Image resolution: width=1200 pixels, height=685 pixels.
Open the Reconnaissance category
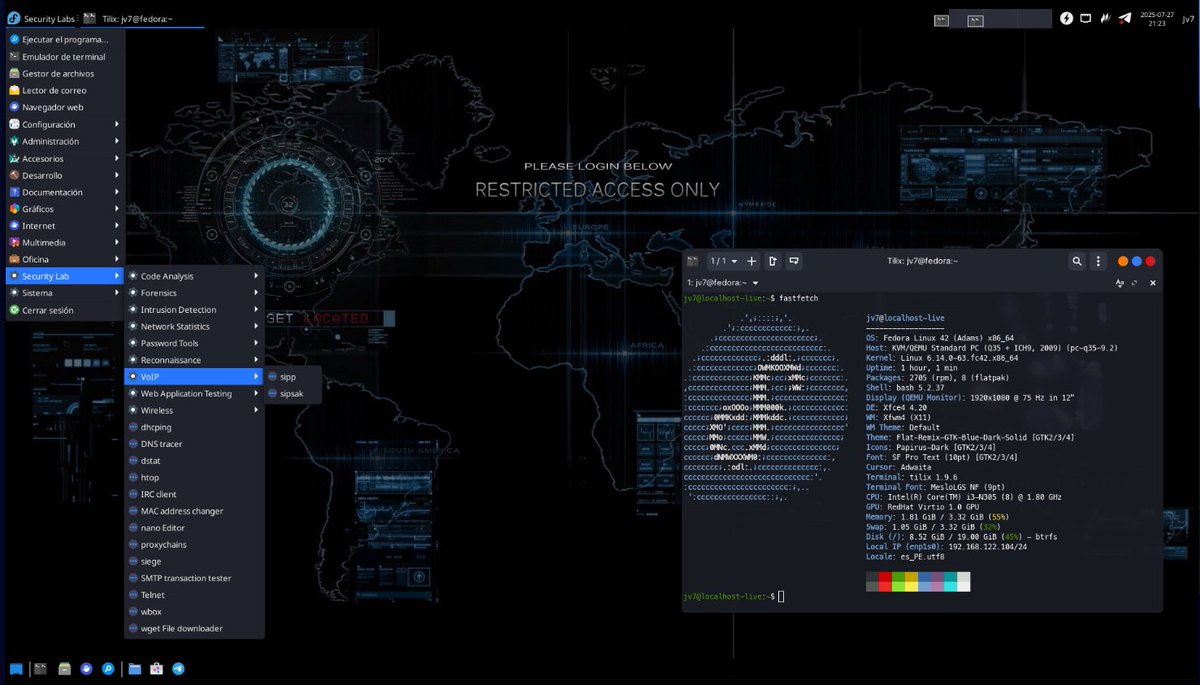[x=194, y=360]
